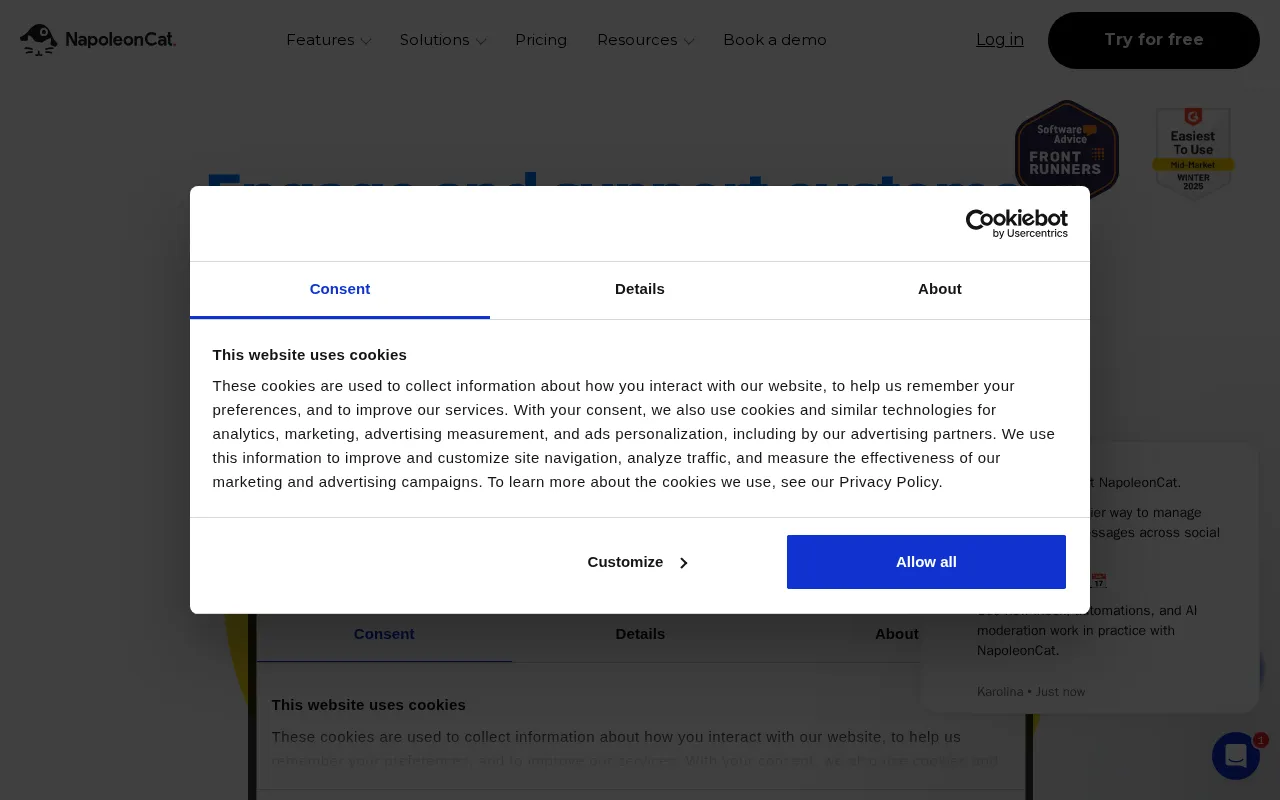This screenshot has height=800, width=1280.
Task: Open the NapoleonCat logo home link
Action: pos(98,40)
